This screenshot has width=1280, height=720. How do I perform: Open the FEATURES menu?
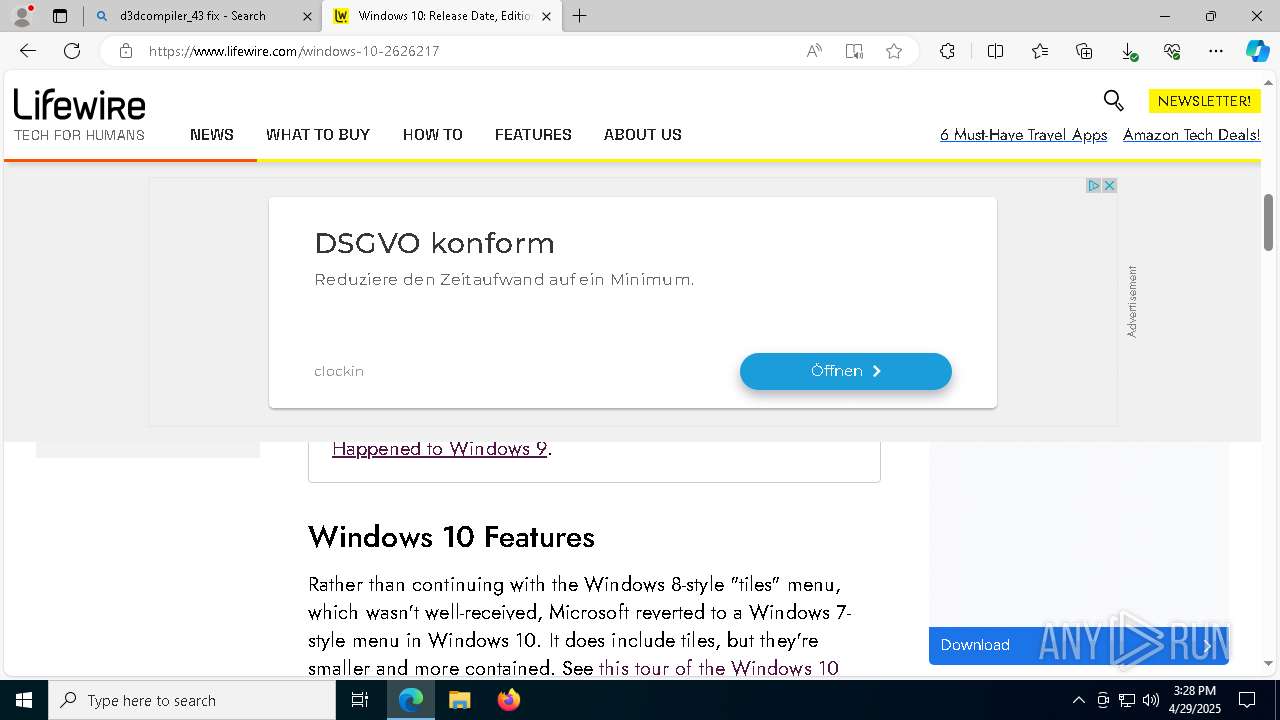[533, 134]
